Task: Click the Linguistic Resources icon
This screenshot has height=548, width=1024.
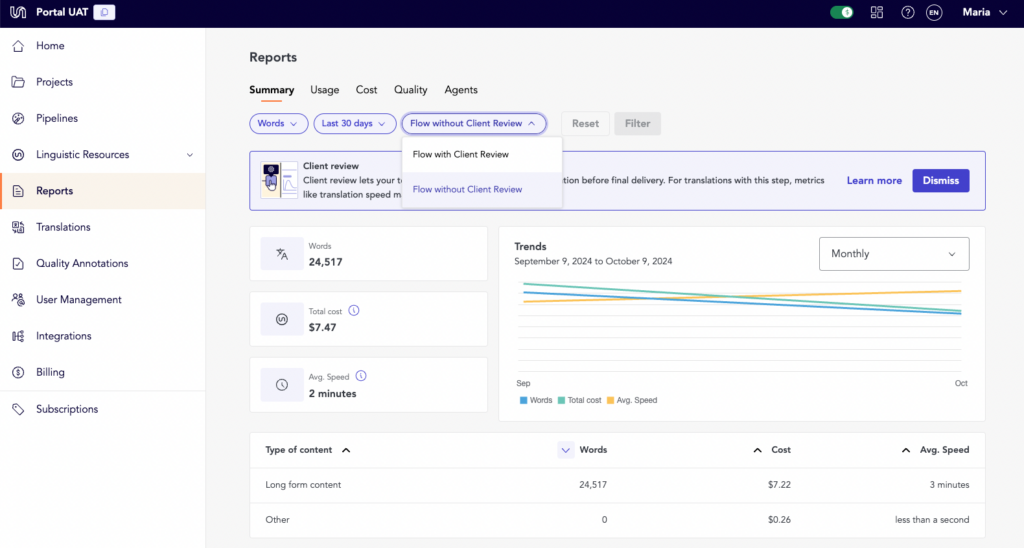Action: [x=18, y=155]
